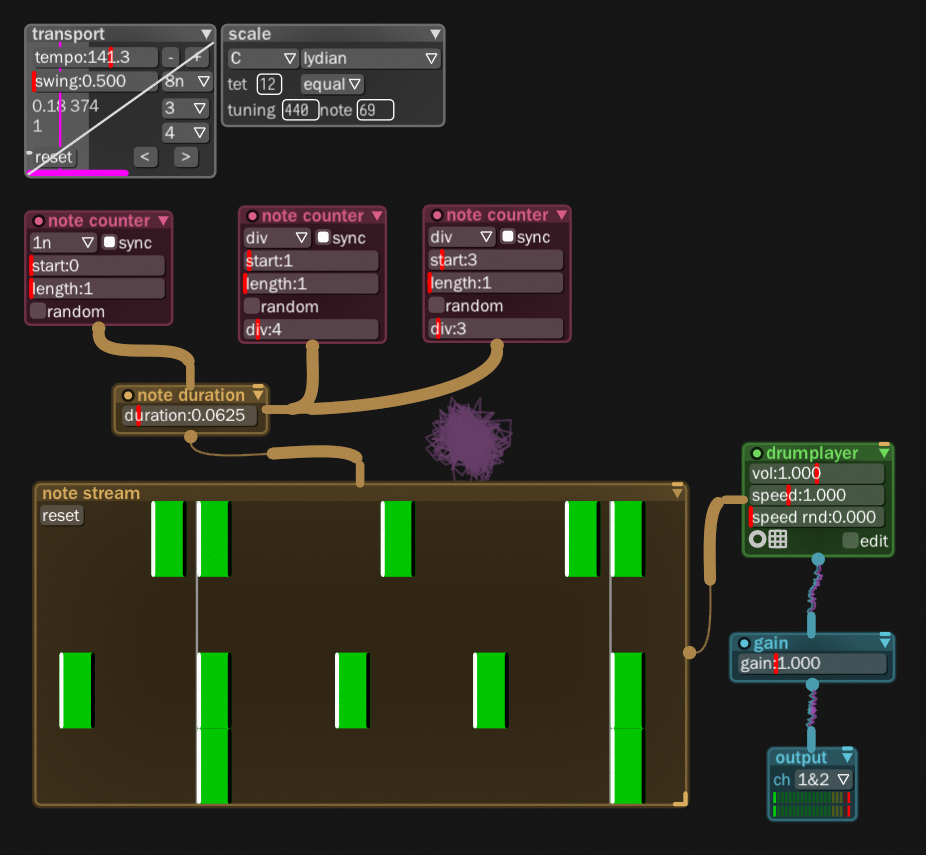Click the green status dot on drumplayer header

[x=757, y=453]
